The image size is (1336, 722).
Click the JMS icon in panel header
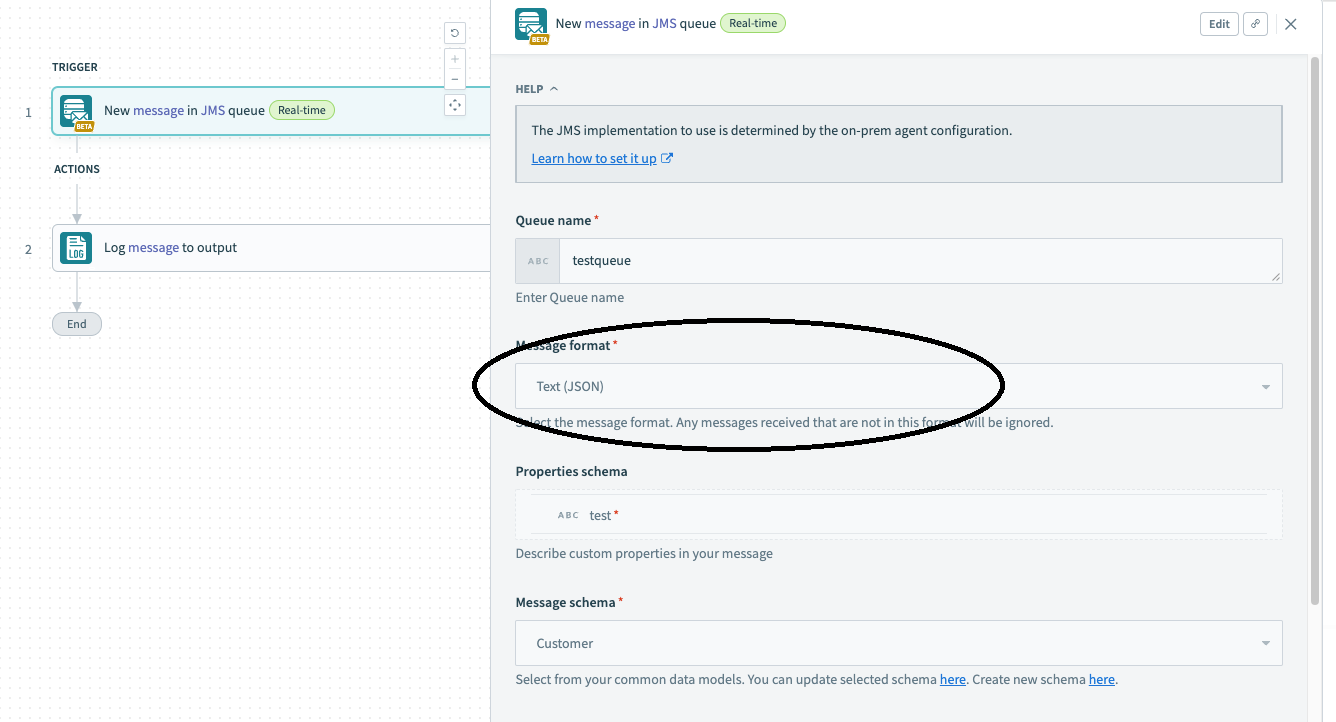pos(531,24)
